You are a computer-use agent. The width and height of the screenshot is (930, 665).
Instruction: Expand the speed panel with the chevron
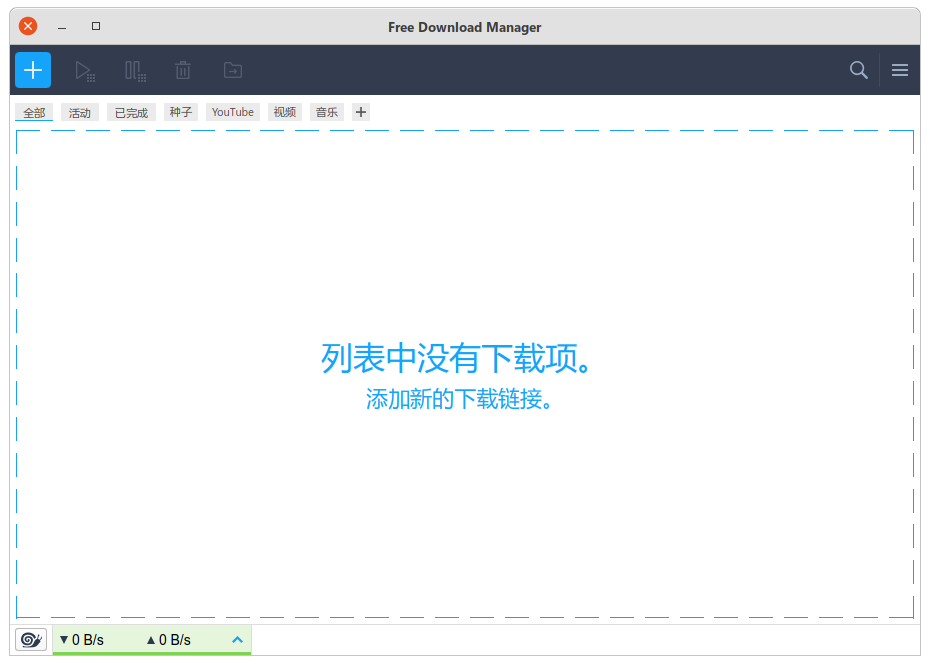pyautogui.click(x=237, y=639)
